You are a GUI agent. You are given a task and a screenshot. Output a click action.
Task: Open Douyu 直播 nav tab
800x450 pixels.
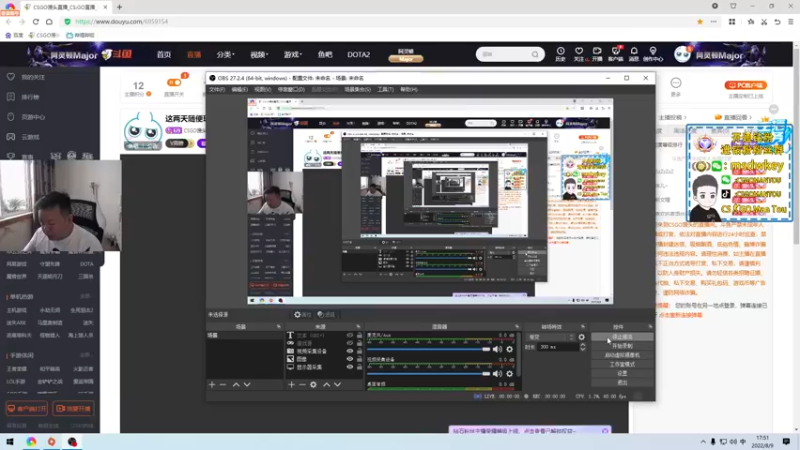pos(194,55)
